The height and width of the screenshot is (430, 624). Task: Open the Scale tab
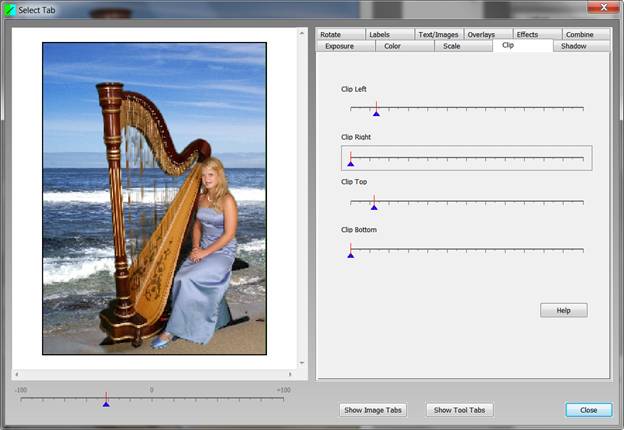click(x=451, y=46)
